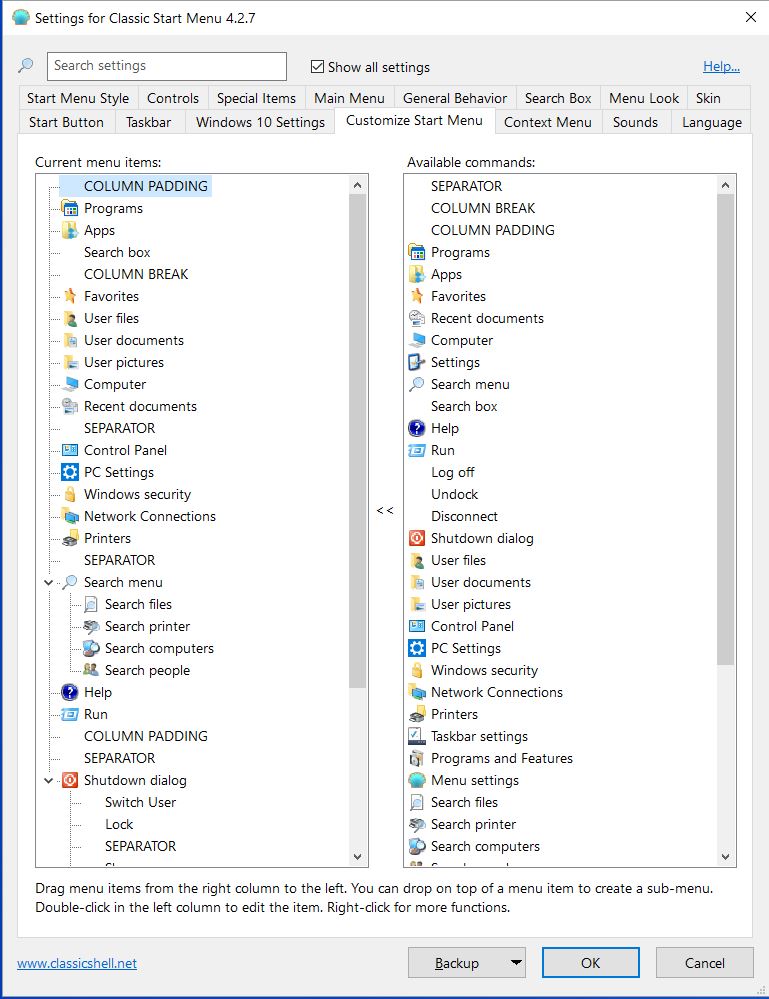The width and height of the screenshot is (769, 999).
Task: Open the Backup button dropdown arrow
Action: point(516,963)
